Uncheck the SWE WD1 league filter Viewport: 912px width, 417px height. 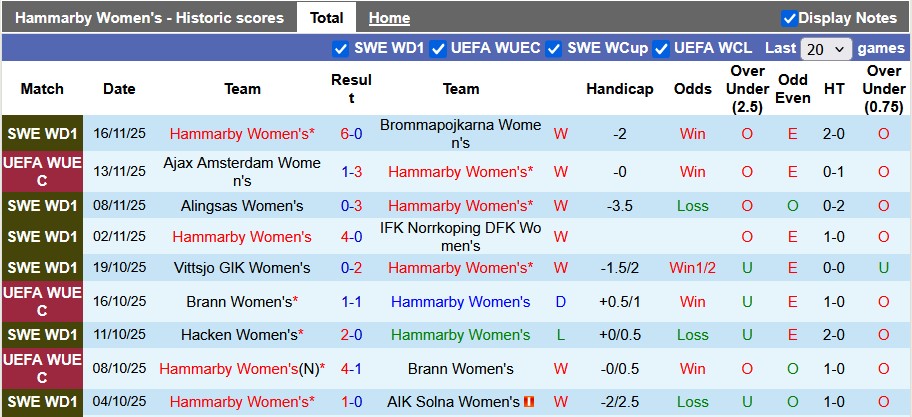pyautogui.click(x=340, y=48)
